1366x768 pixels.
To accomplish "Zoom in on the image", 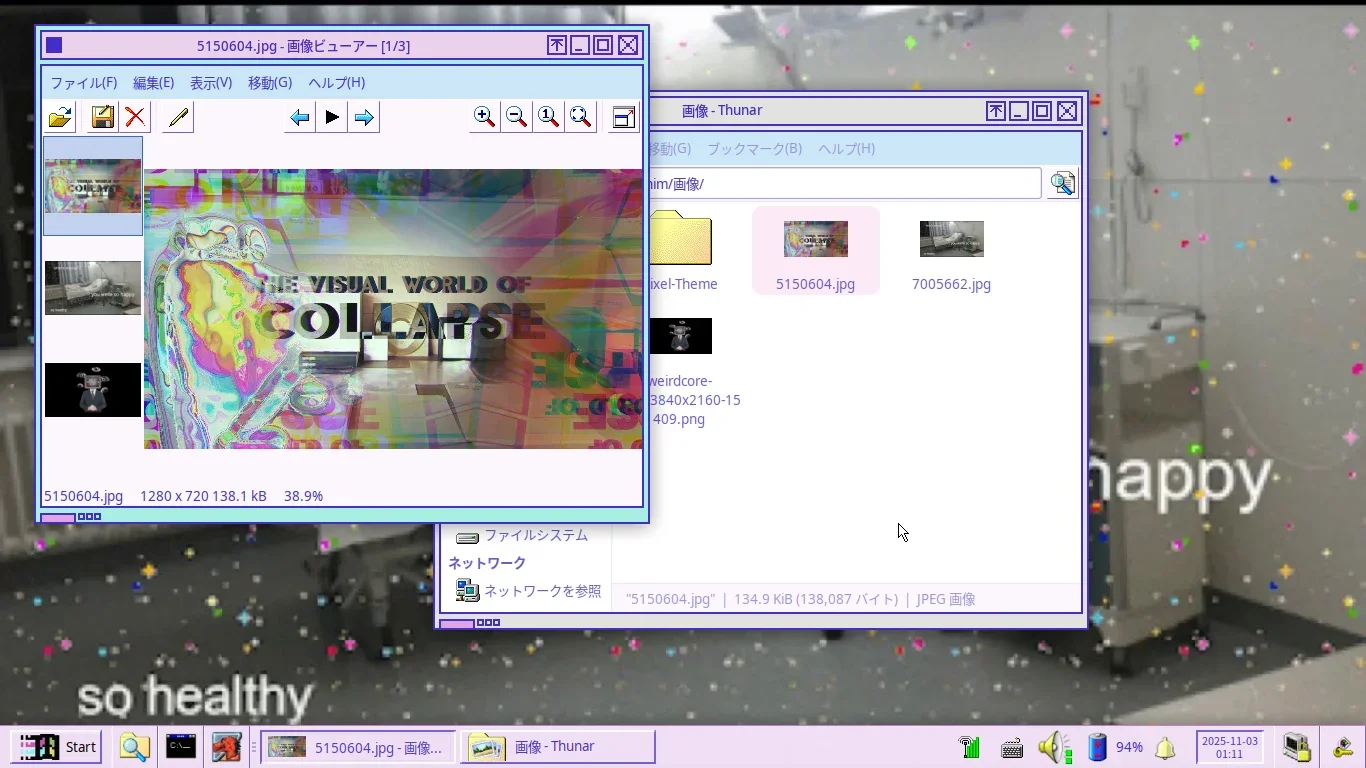I will click(x=484, y=118).
